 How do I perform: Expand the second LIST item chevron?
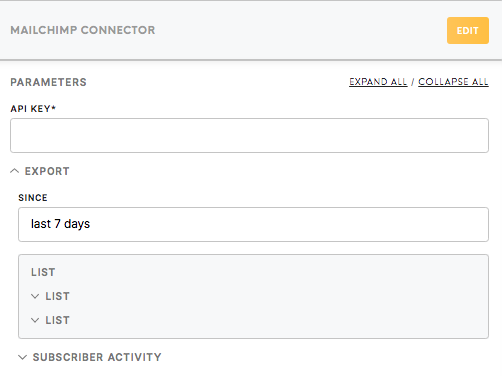[35, 320]
